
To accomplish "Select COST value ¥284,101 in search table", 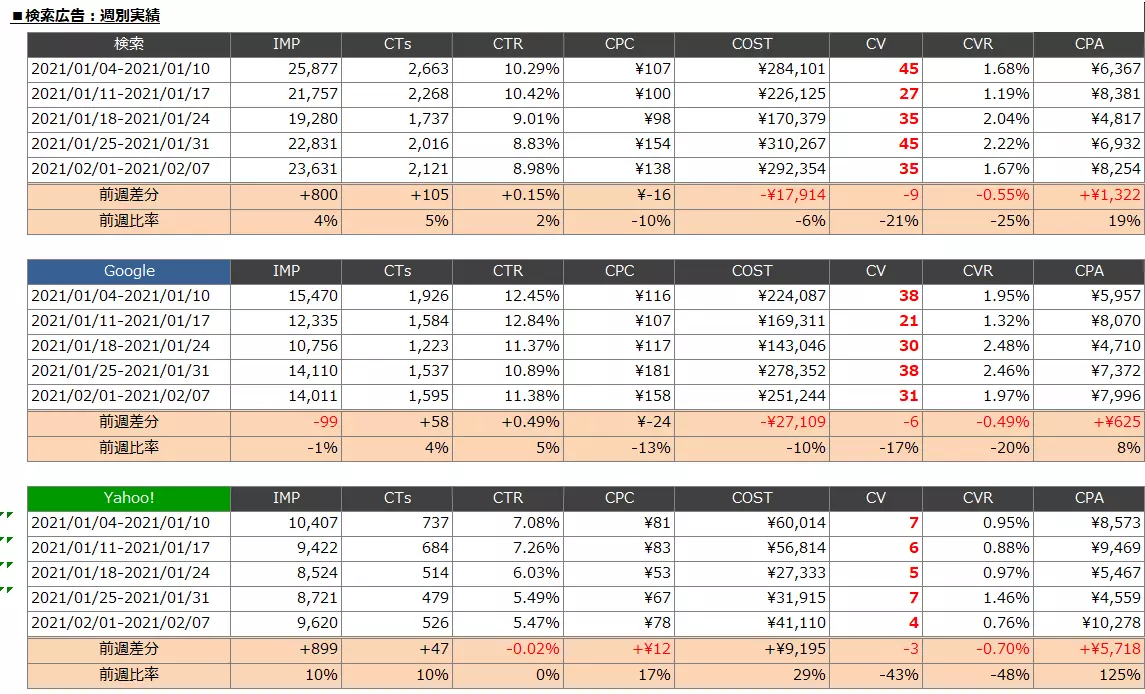I will [752, 69].
